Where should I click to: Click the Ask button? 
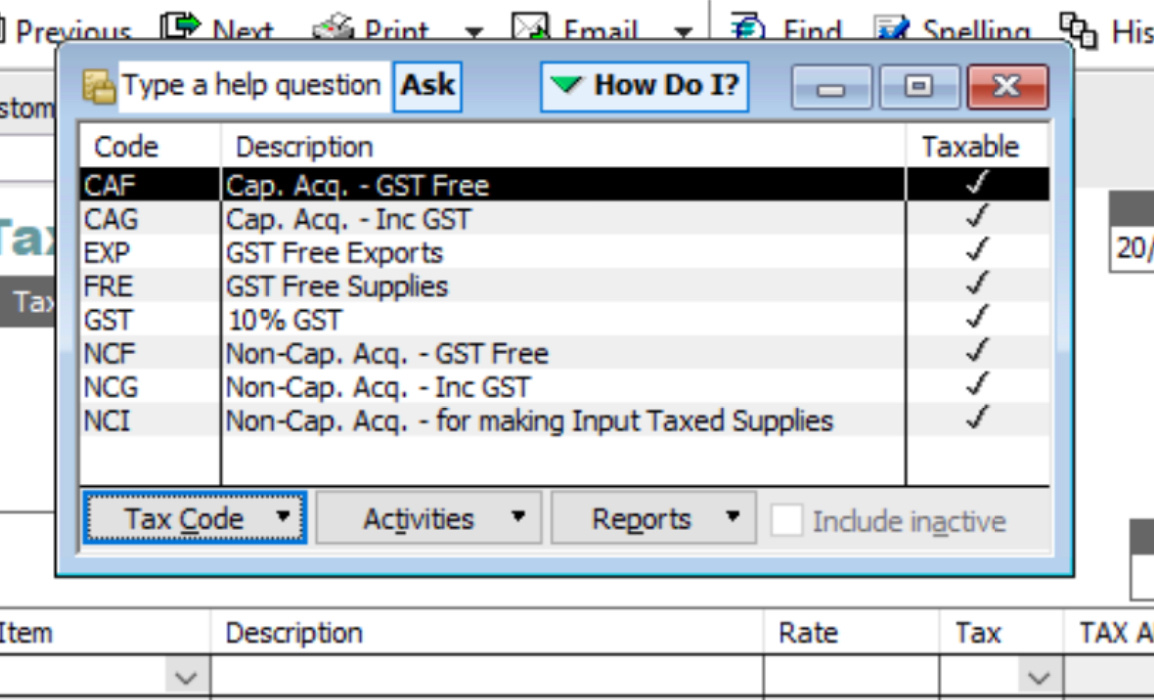428,86
